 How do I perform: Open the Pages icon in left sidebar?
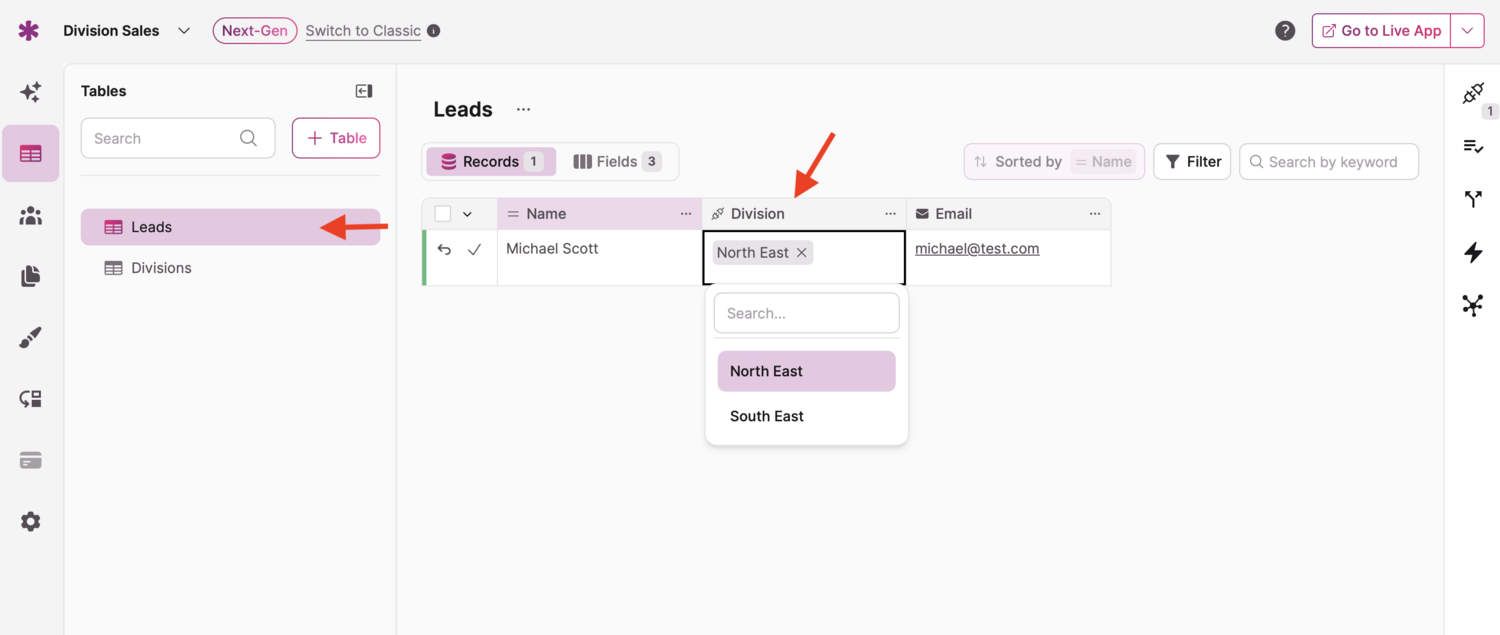[31, 276]
